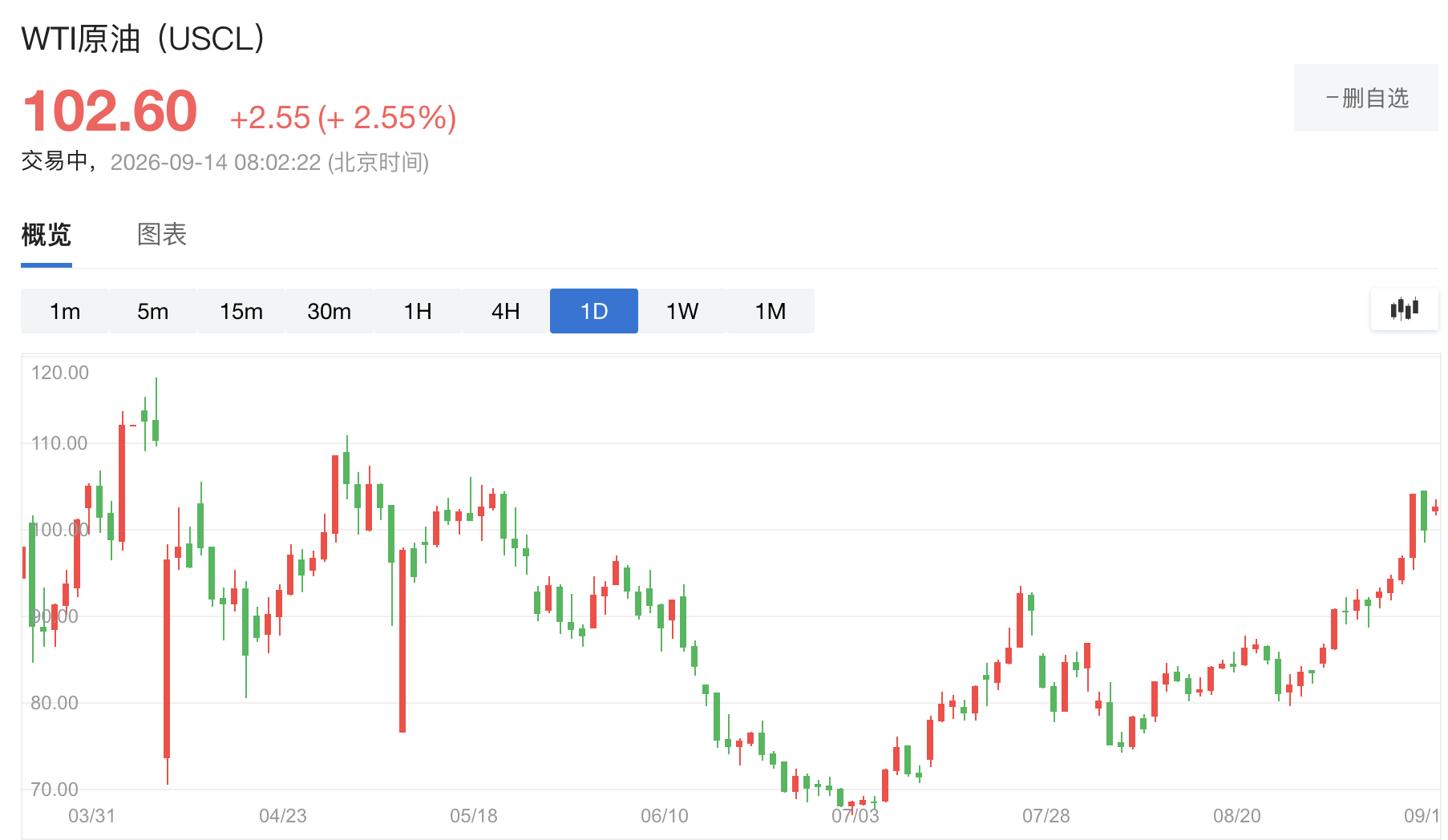This screenshot has height=840, width=1448.
Task: Click the 120.00 price axis label
Action: tap(60, 373)
